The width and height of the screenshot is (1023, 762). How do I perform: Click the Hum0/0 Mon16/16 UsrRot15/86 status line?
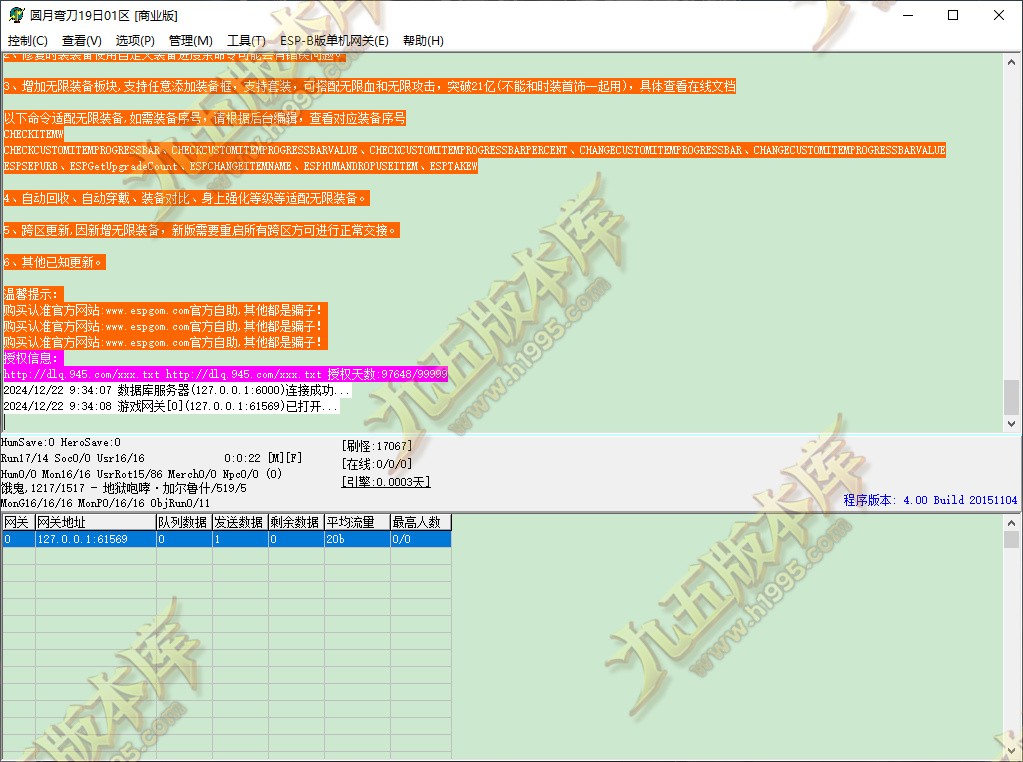tap(141, 474)
